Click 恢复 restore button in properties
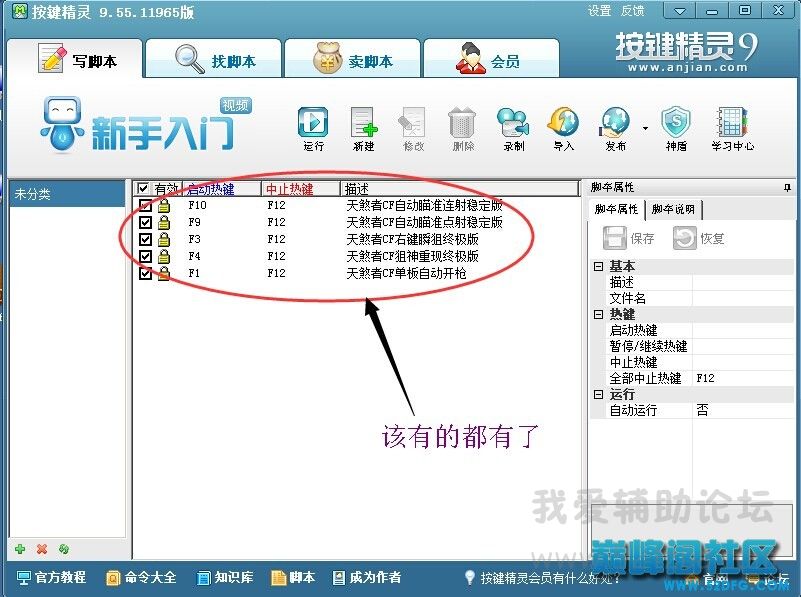Screen dimensions: 801x597 [x=698, y=238]
